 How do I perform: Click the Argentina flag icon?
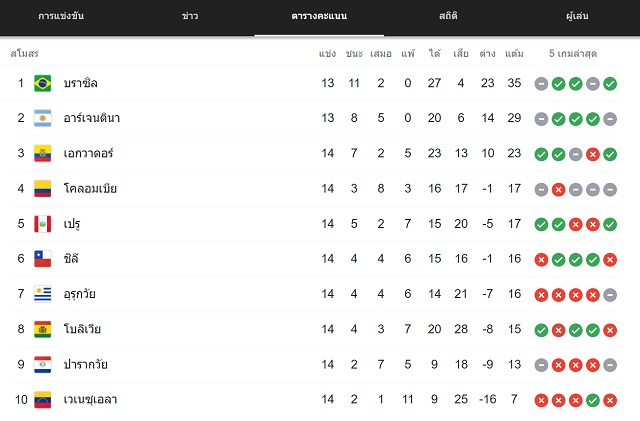click(x=42, y=118)
